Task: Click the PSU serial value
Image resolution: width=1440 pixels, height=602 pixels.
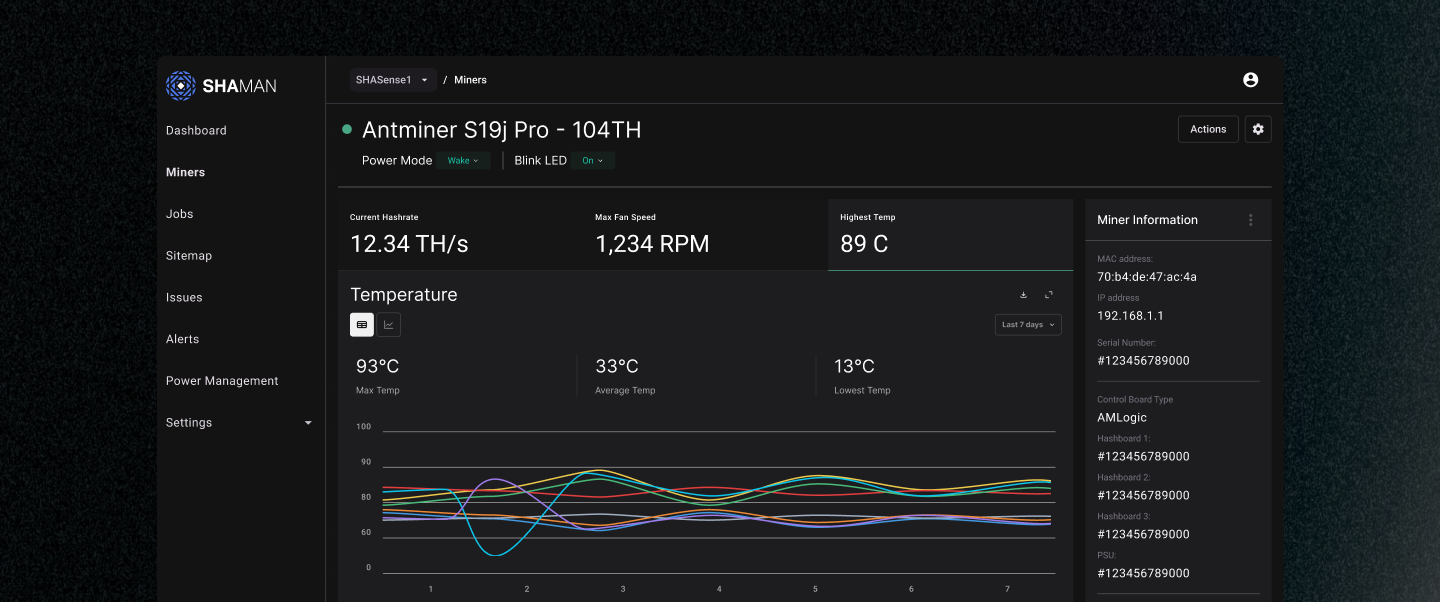Action: 1143,574
